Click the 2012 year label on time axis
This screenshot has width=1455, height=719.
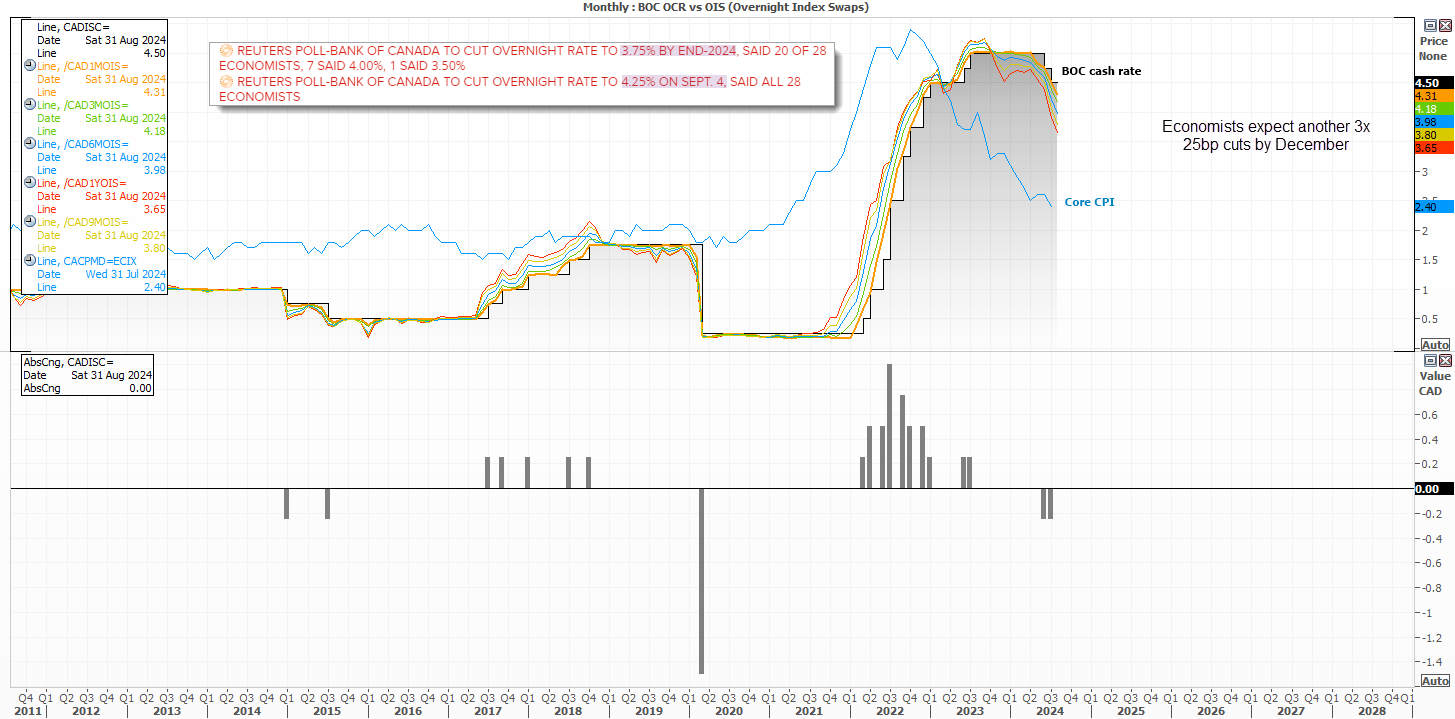[x=86, y=711]
